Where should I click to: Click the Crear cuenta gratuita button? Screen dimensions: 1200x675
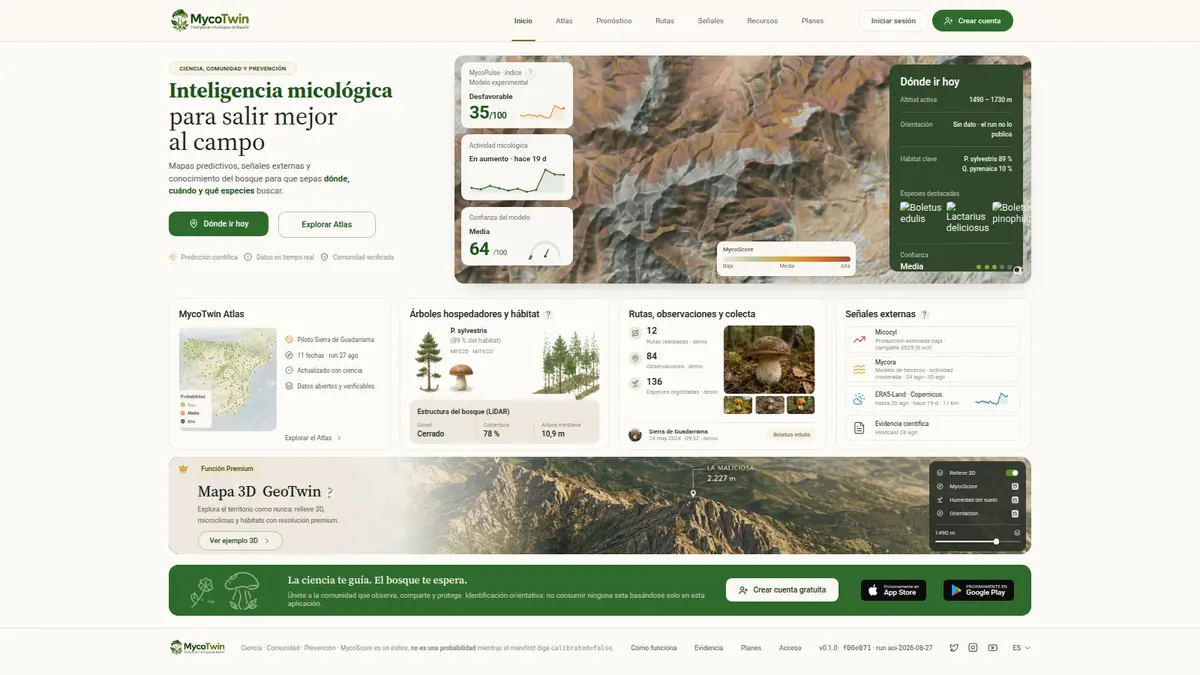click(782, 590)
